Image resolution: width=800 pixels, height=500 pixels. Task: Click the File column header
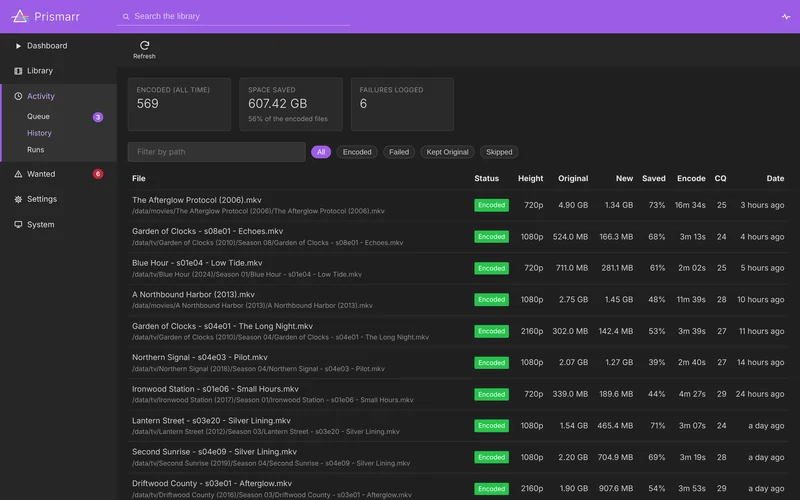pos(139,179)
